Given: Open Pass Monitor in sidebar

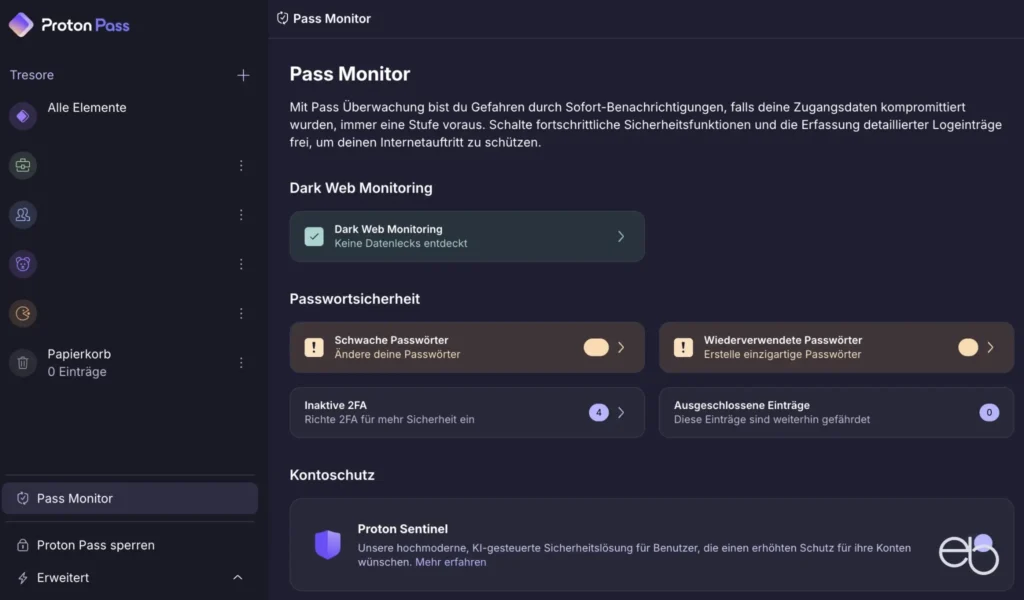Looking at the screenshot, I should (x=130, y=498).
